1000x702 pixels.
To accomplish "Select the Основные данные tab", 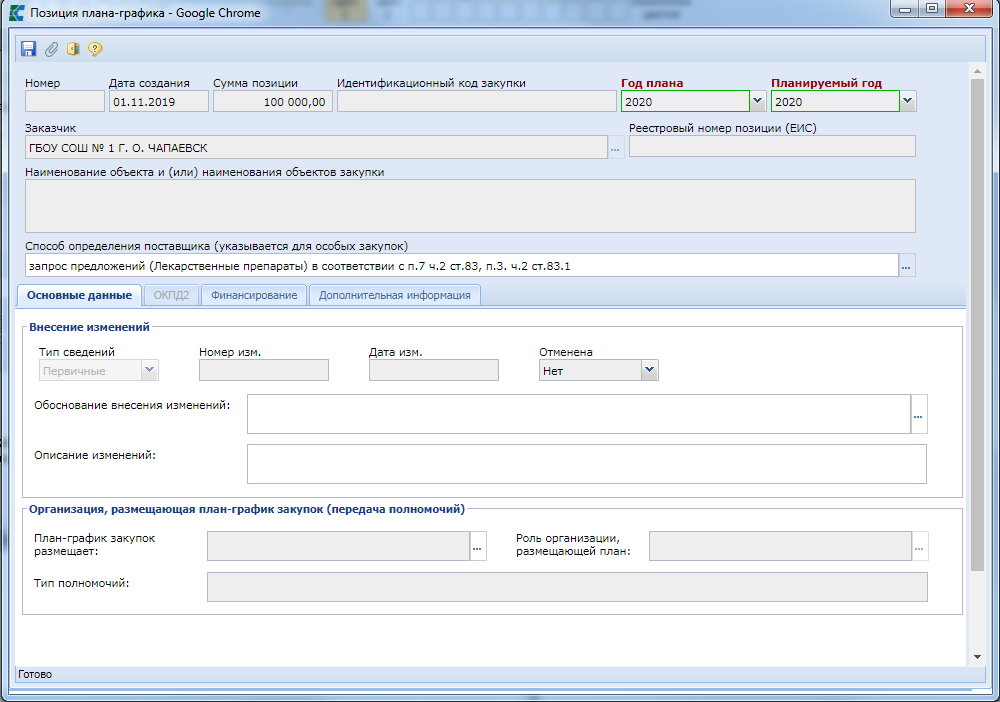I will 79,295.
